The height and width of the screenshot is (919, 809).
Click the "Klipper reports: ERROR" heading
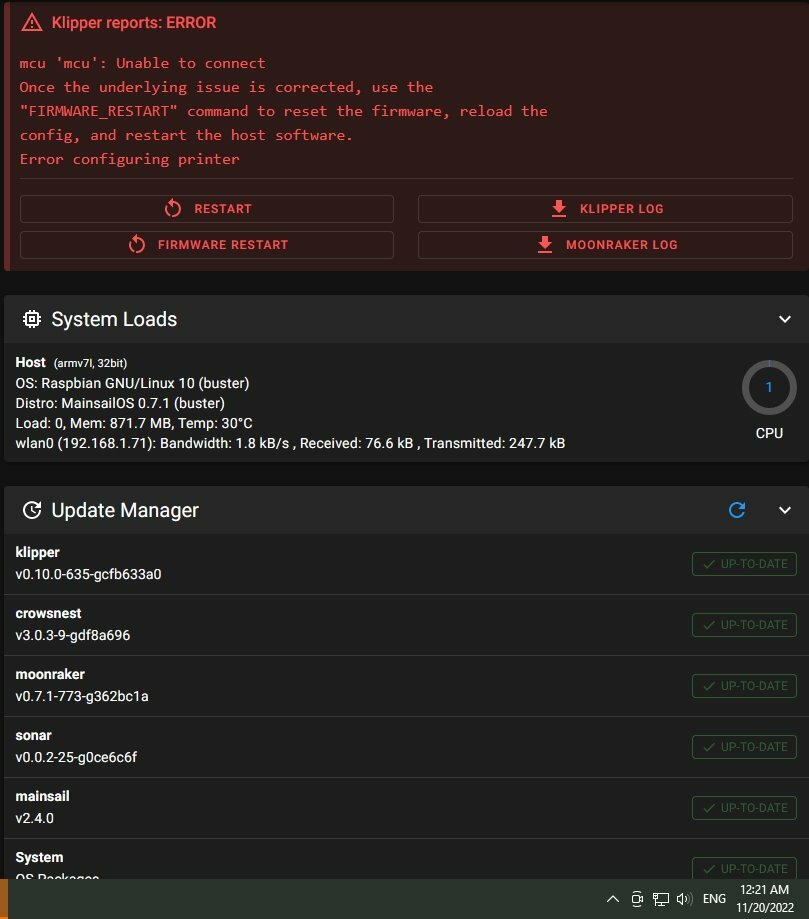coord(134,23)
